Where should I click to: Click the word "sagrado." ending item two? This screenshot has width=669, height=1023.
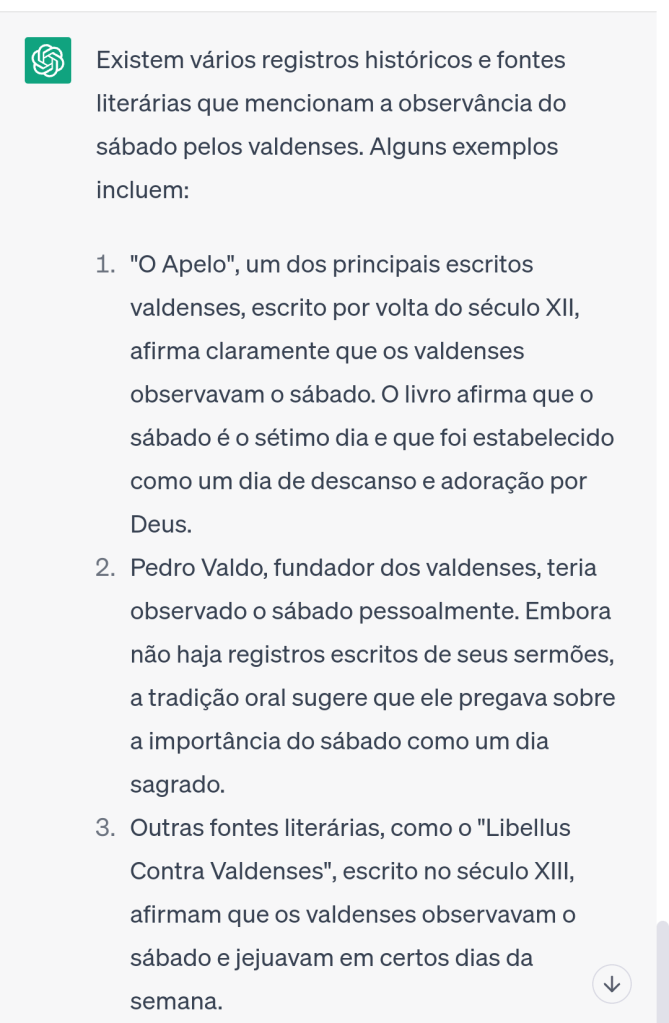click(x=177, y=785)
